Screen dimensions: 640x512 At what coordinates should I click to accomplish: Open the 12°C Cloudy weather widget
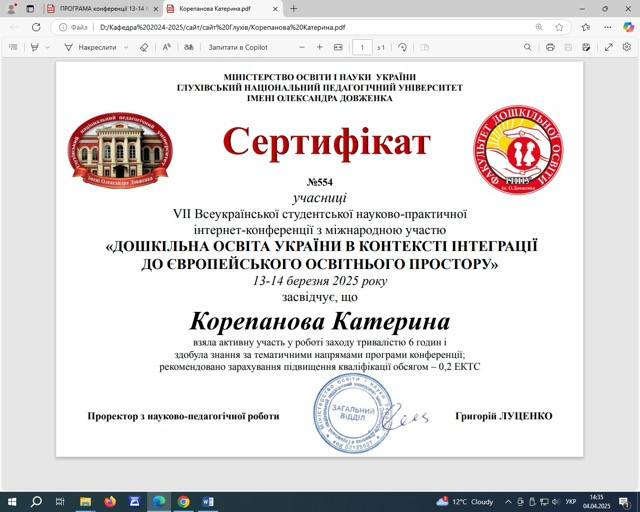[465, 502]
